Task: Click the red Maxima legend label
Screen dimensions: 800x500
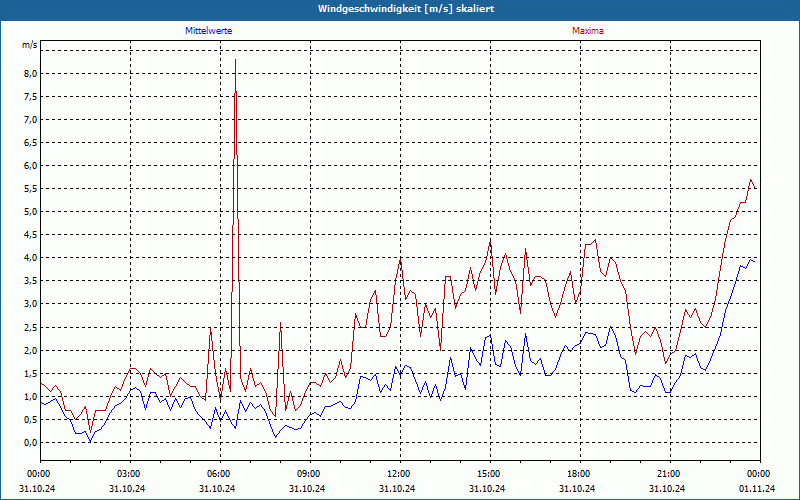Action: tap(588, 31)
